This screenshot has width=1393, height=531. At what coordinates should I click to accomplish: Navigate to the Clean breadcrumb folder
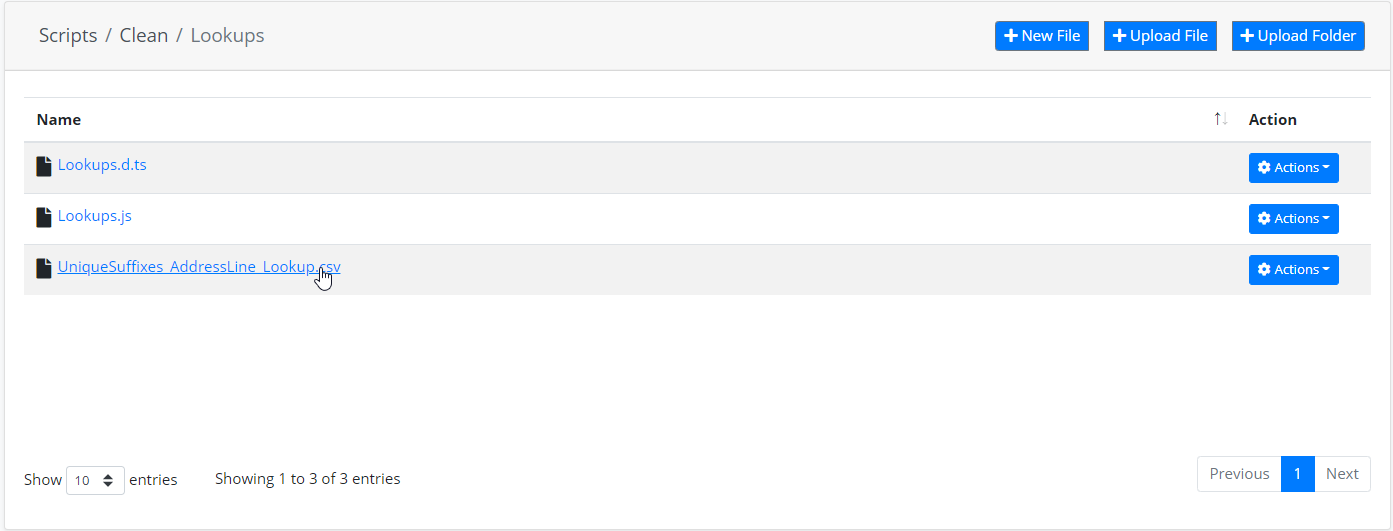144,36
